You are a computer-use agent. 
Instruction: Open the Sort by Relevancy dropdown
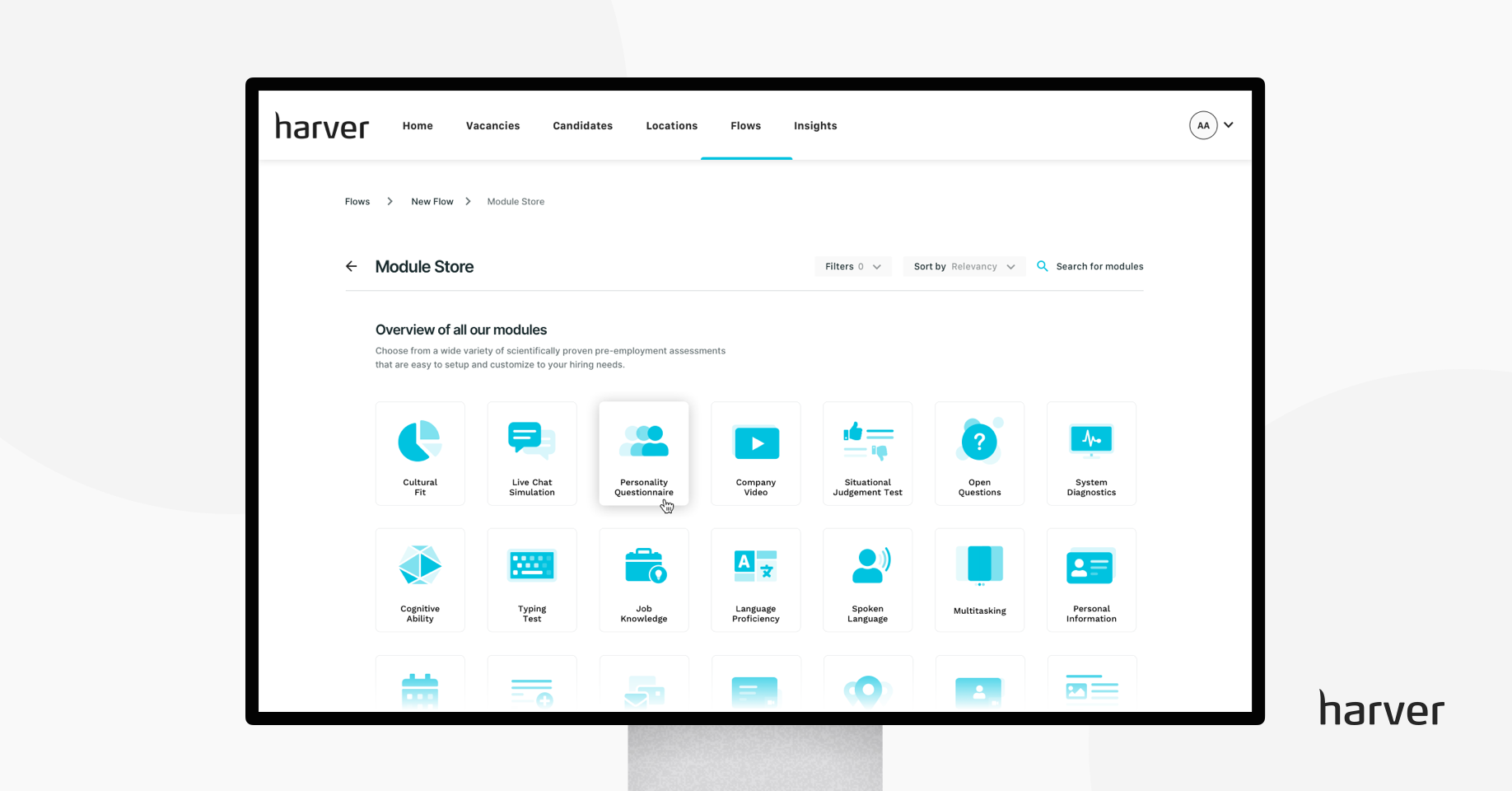(964, 266)
